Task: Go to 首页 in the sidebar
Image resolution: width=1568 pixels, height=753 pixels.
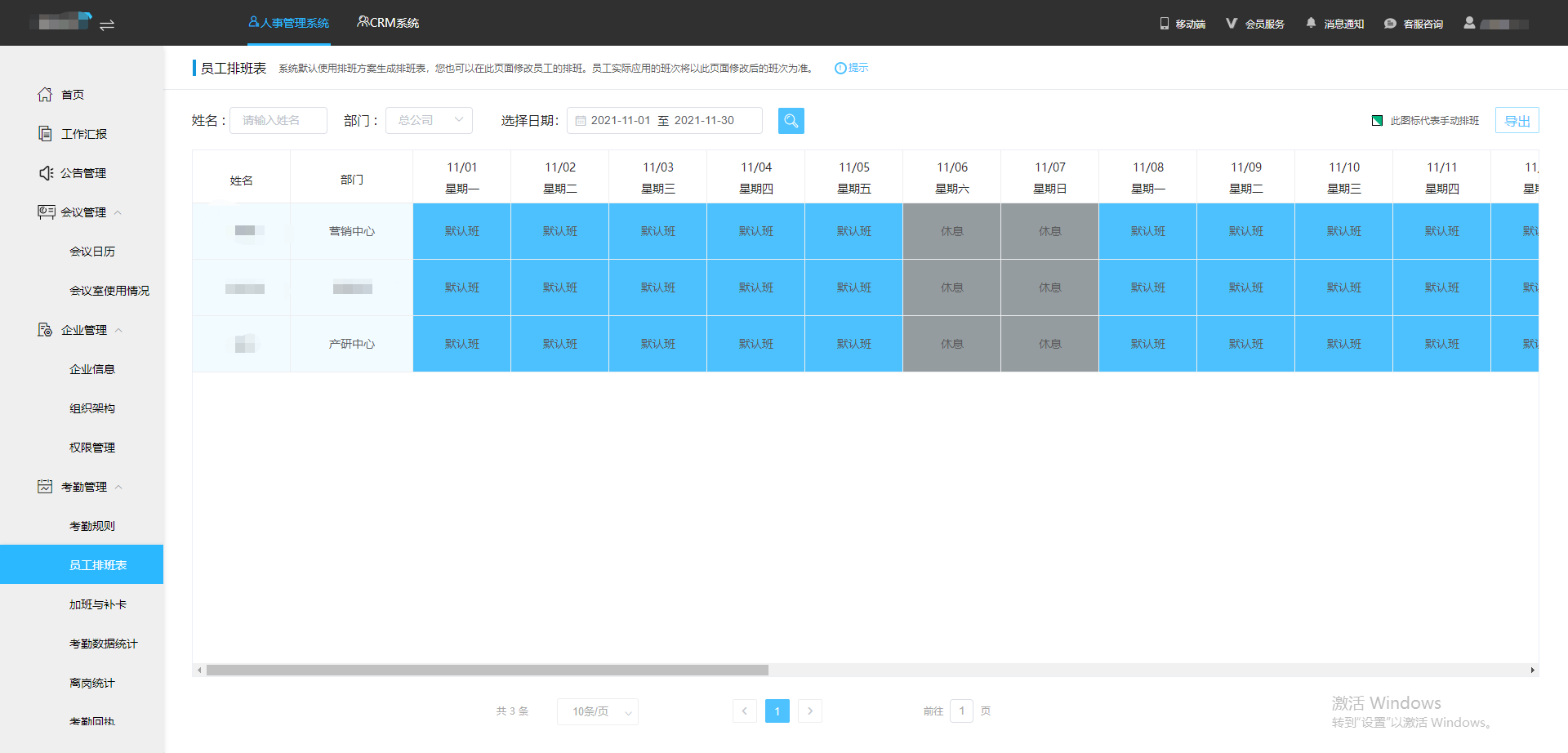Action: pyautogui.click(x=73, y=95)
